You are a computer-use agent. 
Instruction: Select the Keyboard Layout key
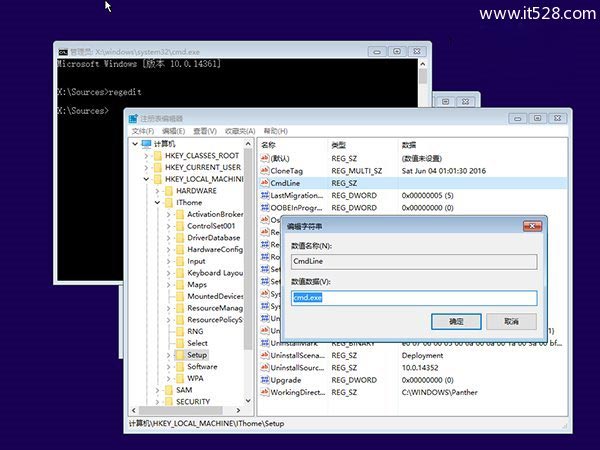pyautogui.click(x=215, y=273)
